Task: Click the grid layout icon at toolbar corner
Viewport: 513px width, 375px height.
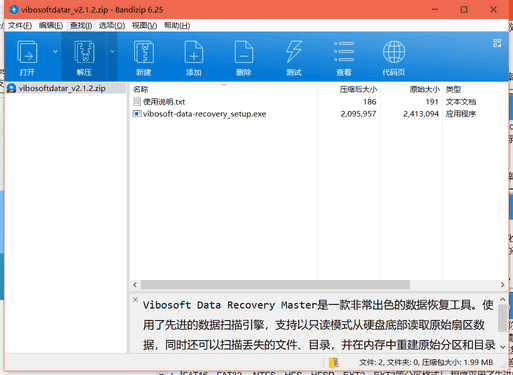Action: (x=497, y=43)
